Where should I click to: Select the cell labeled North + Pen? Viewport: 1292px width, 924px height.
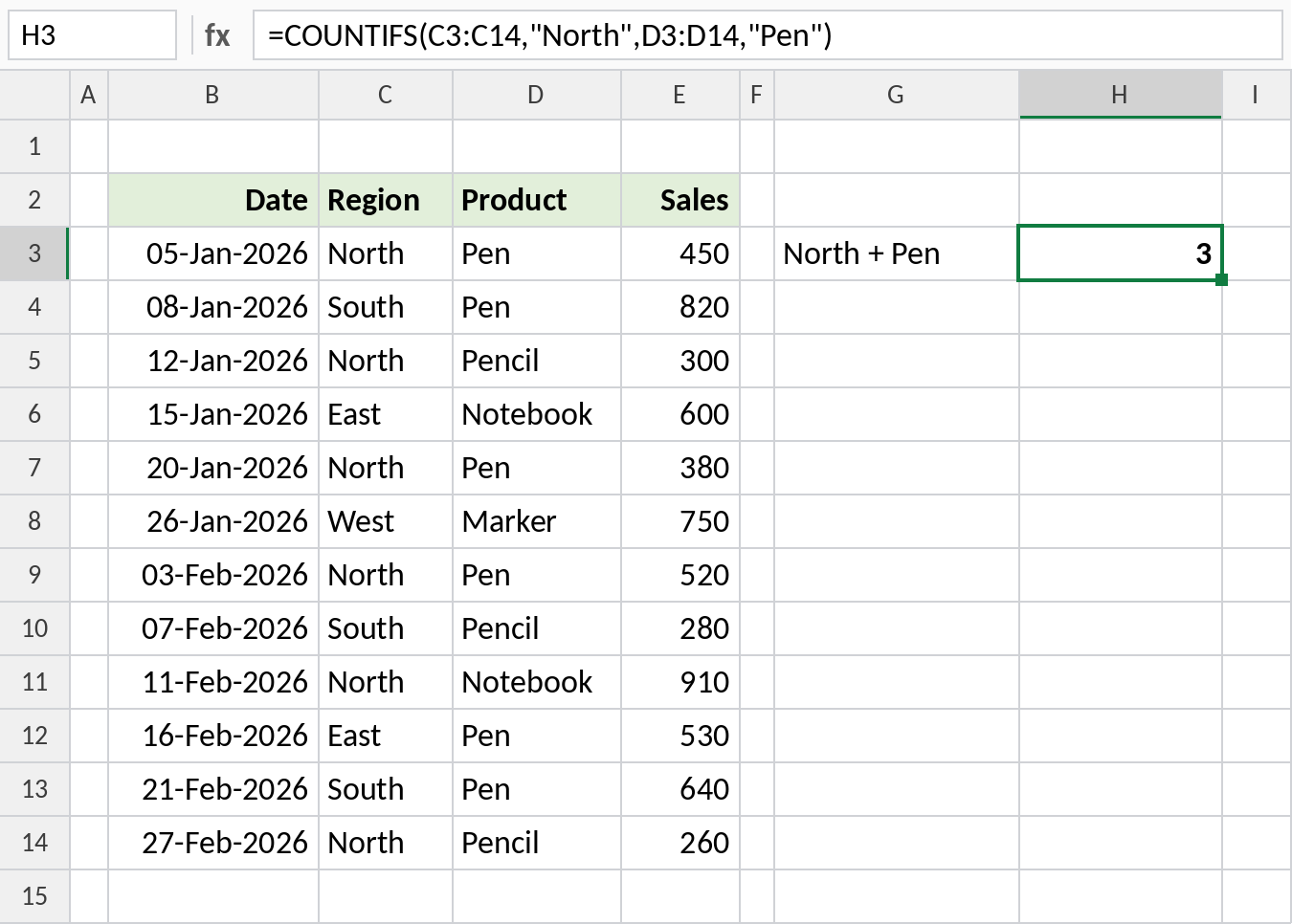click(897, 253)
